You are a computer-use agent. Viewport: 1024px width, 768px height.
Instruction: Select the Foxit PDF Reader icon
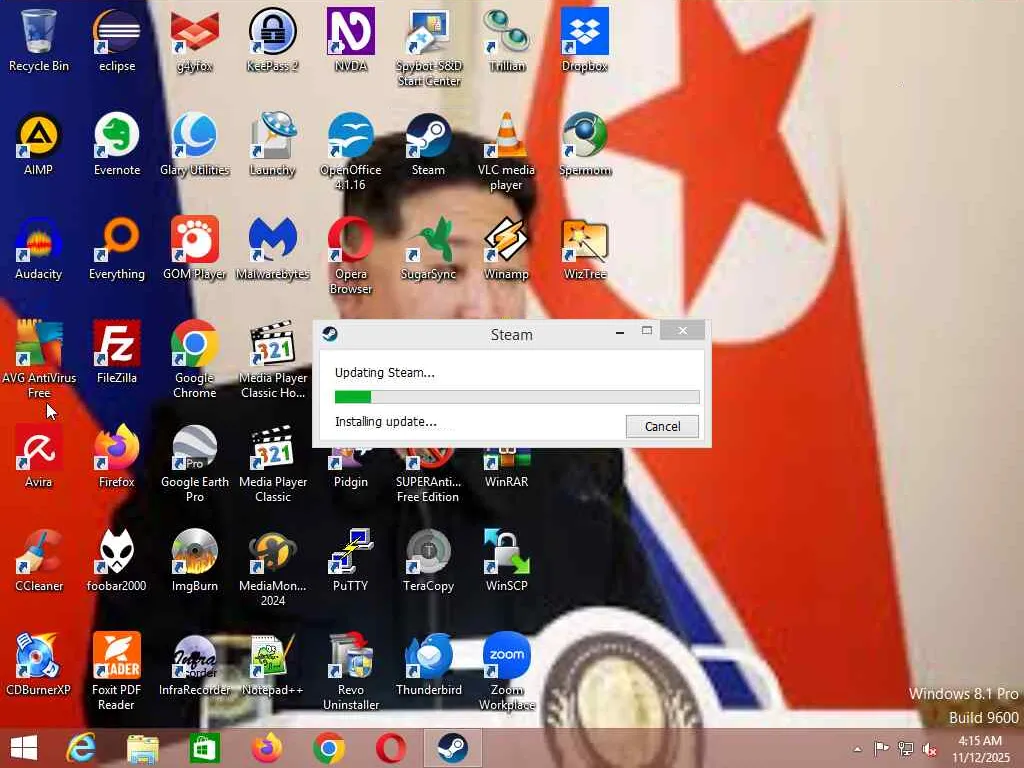(117, 671)
